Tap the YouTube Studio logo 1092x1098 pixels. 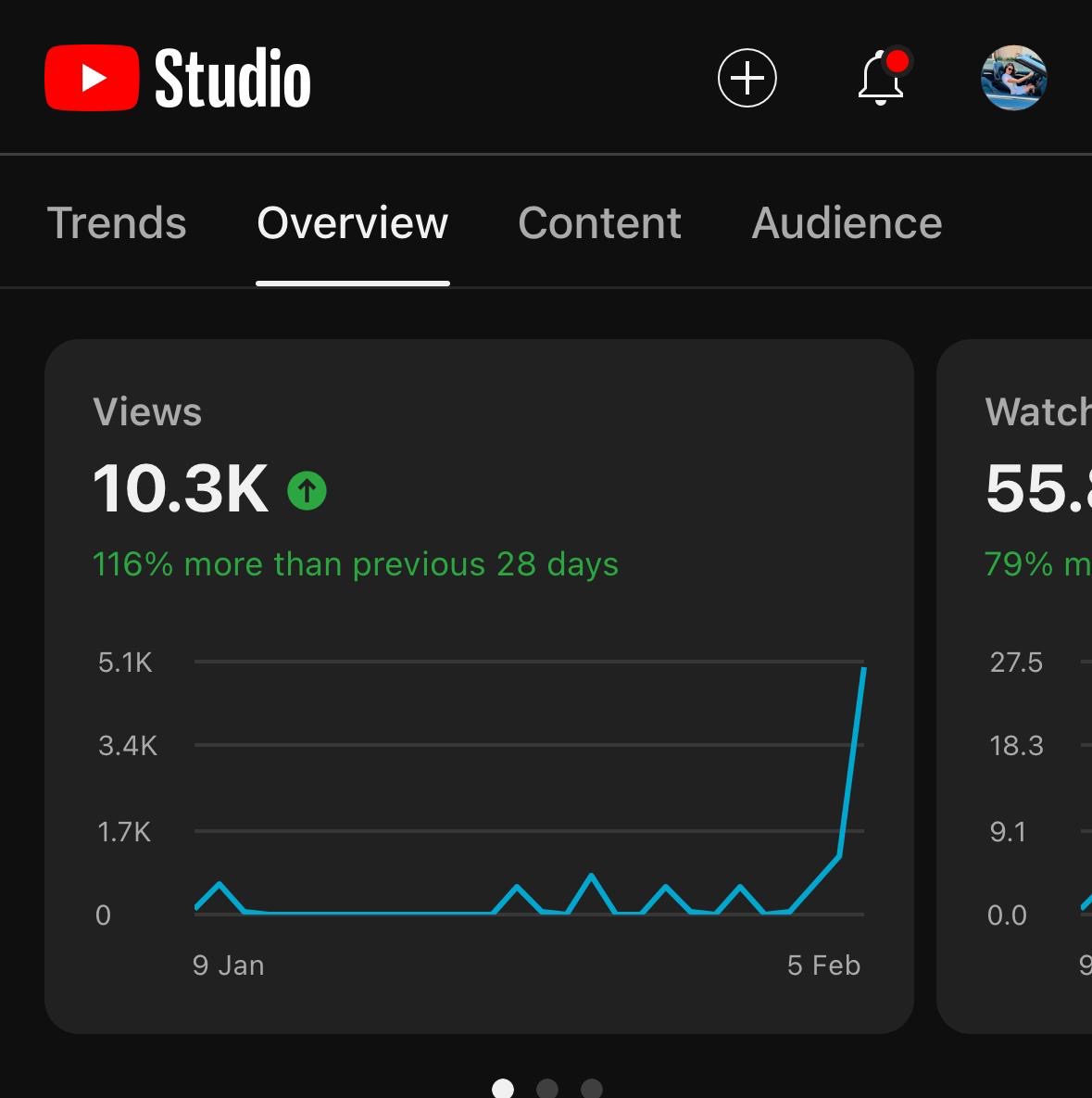pyautogui.click(x=178, y=78)
